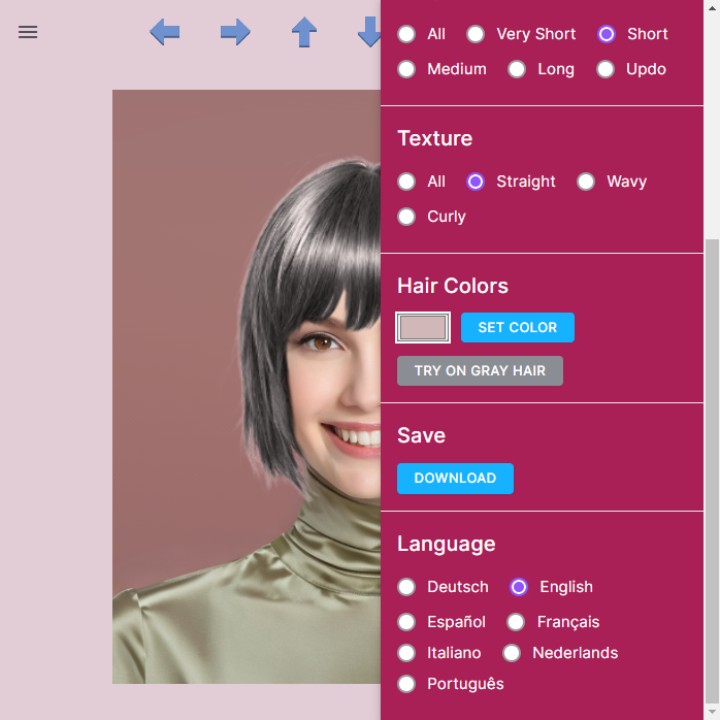This screenshot has width=720, height=720.
Task: Click Try On Gray Hair button
Action: tap(480, 371)
